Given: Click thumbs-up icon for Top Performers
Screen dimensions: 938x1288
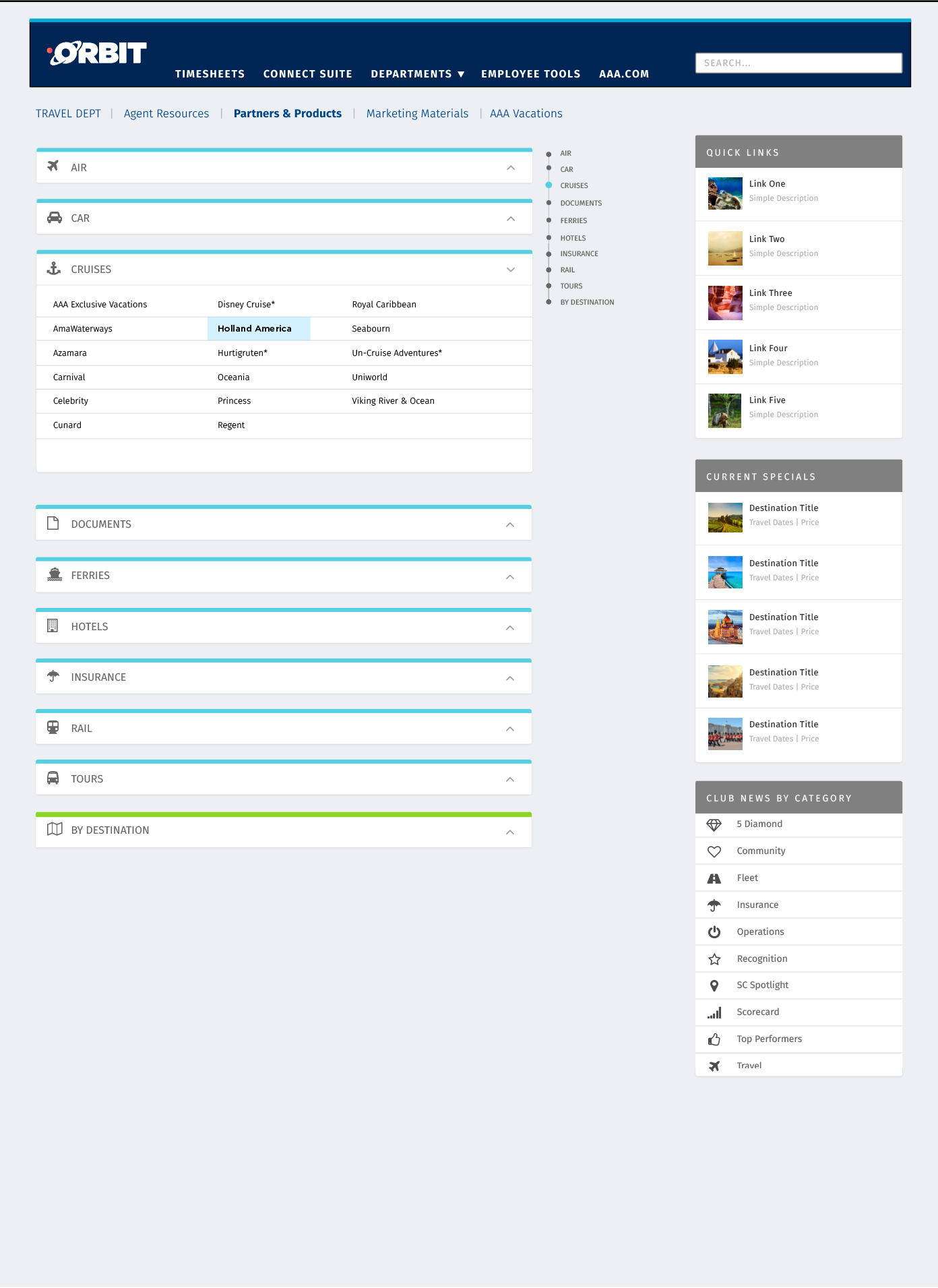Looking at the screenshot, I should (714, 1039).
